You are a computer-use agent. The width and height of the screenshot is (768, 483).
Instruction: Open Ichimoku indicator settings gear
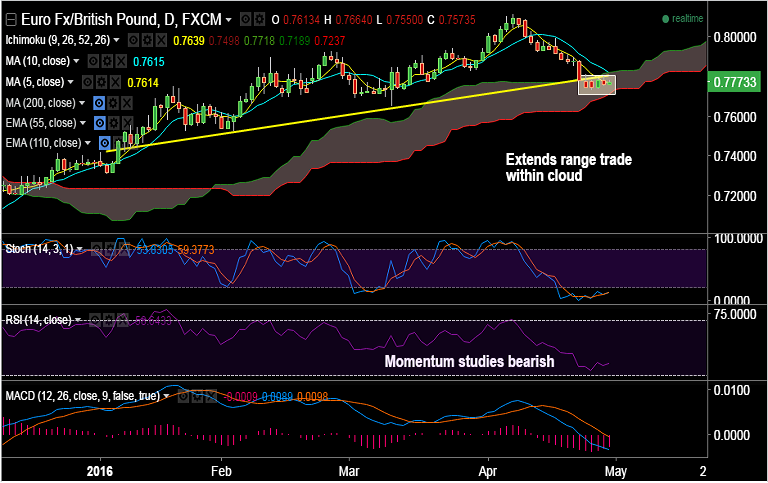tap(147, 40)
